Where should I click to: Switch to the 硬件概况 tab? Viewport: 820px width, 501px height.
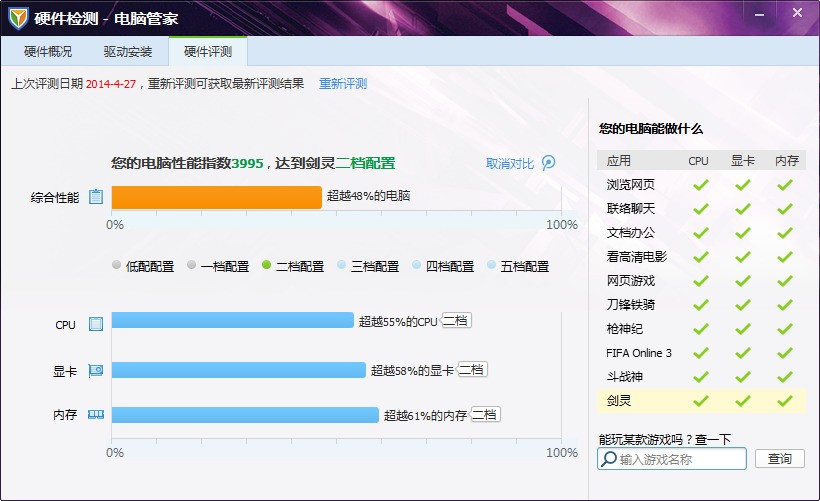[48, 51]
